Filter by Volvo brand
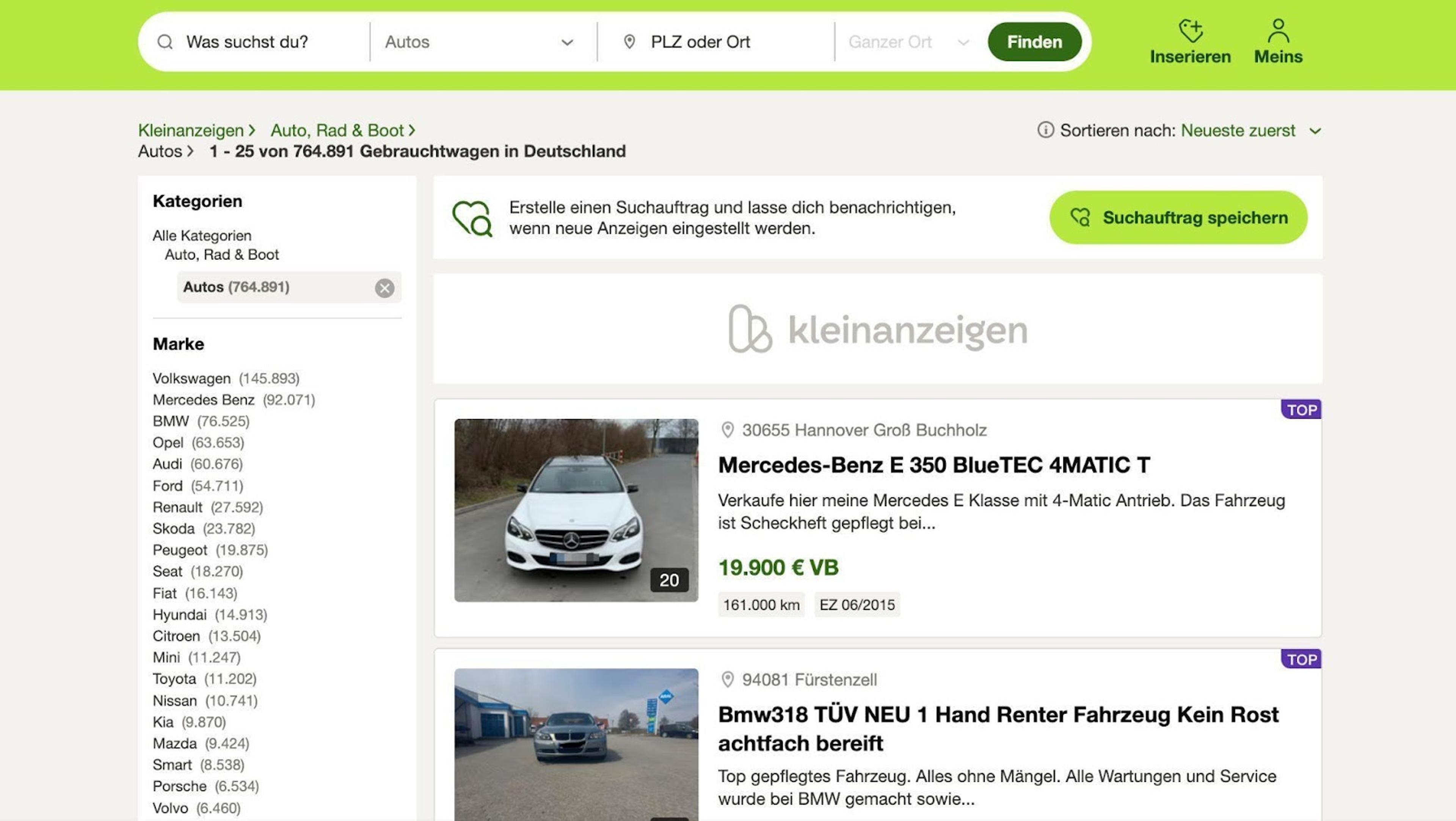This screenshot has width=1456, height=821. tap(170, 808)
